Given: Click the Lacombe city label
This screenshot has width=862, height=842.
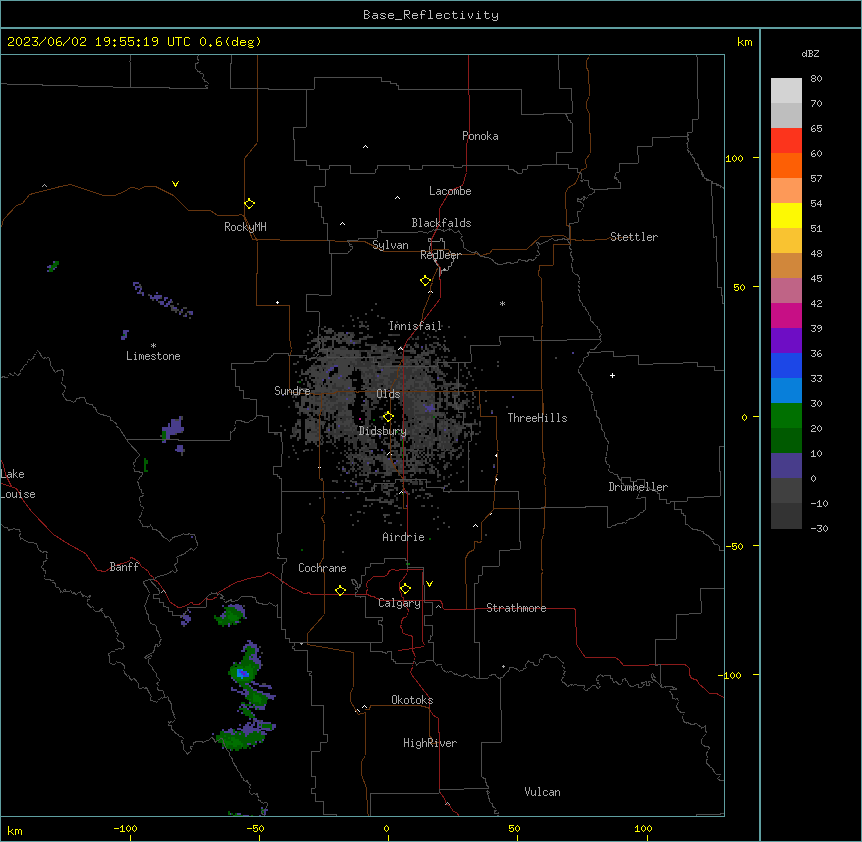Looking at the screenshot, I should point(450,191).
